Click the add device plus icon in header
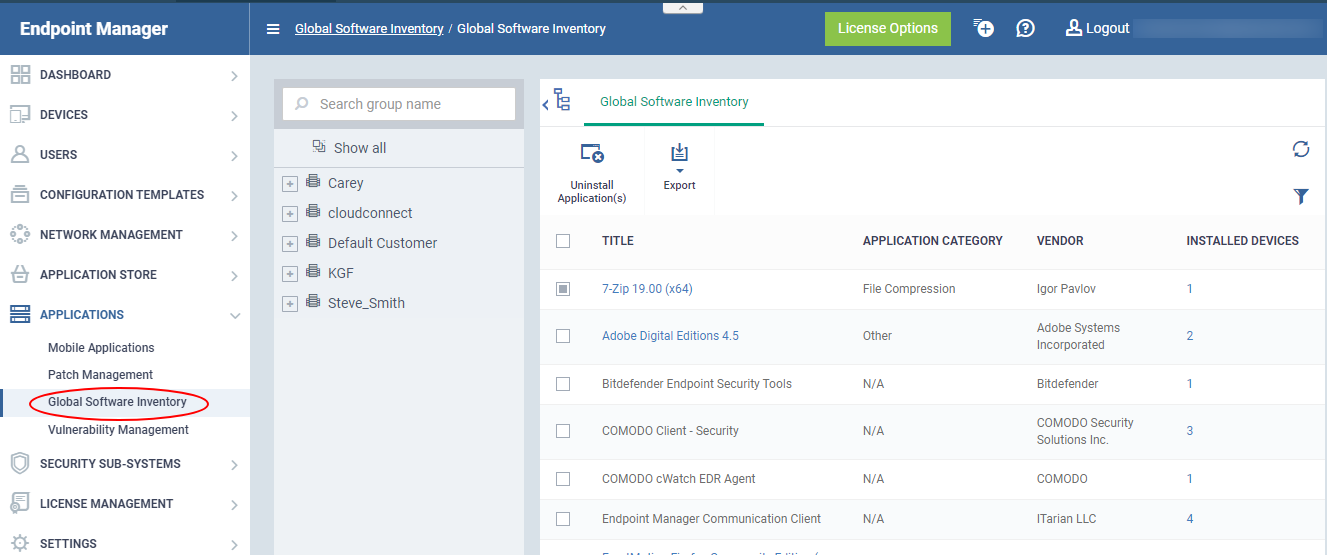The width and height of the screenshot is (1327, 555). coord(984,28)
